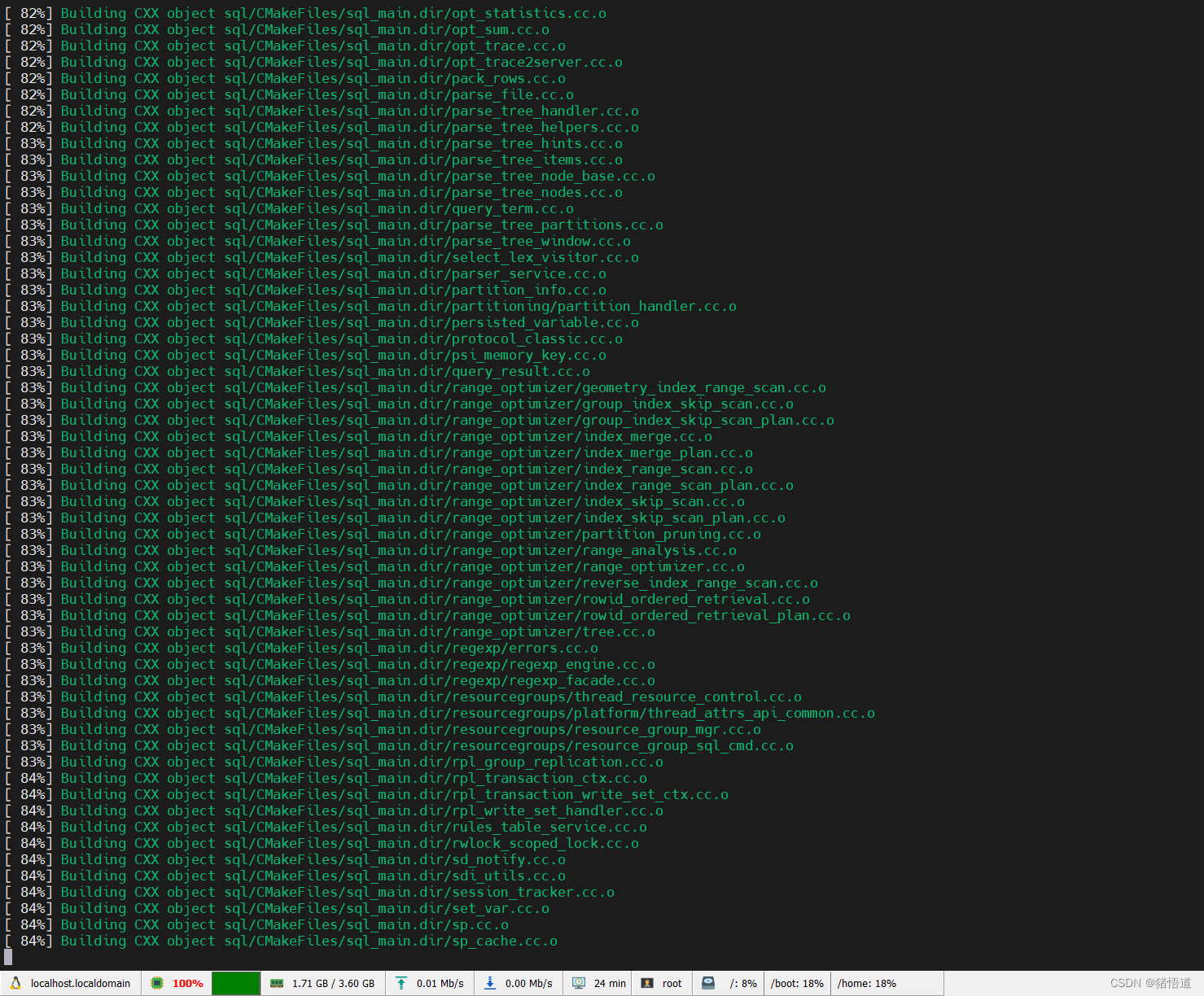Click the localhost.localdomain host name
1204x996 pixels.
point(81,983)
